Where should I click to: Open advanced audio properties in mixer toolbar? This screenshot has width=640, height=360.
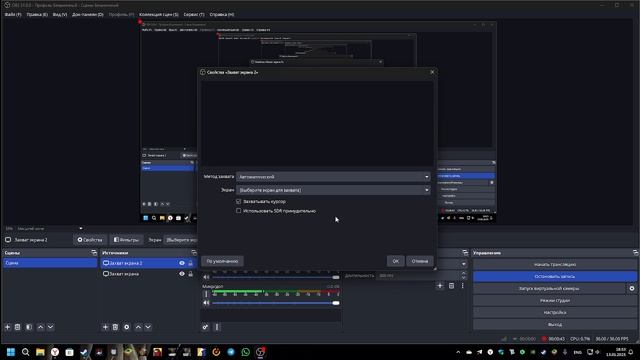click(205, 327)
